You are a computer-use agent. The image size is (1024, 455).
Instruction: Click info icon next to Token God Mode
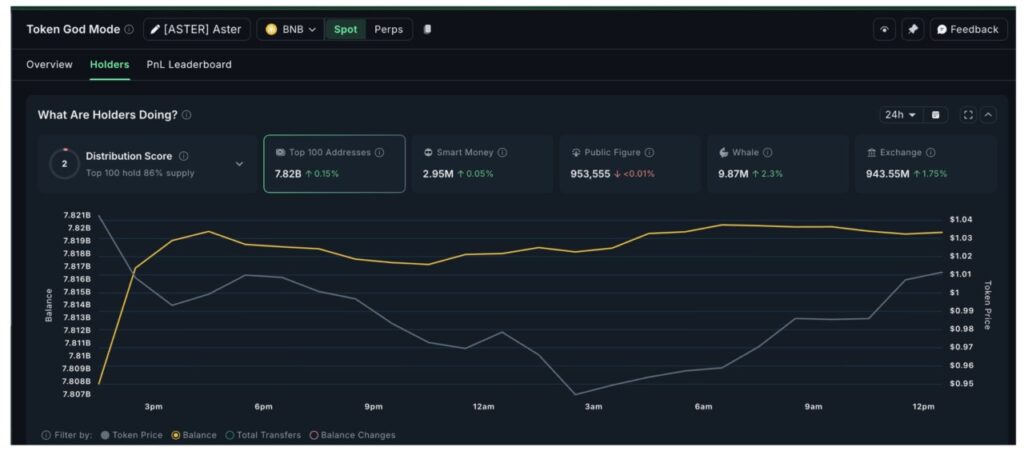pyautogui.click(x=129, y=30)
